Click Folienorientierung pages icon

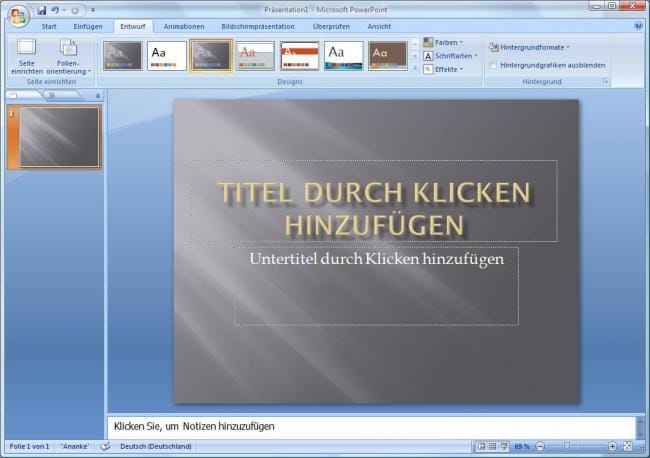(68, 48)
